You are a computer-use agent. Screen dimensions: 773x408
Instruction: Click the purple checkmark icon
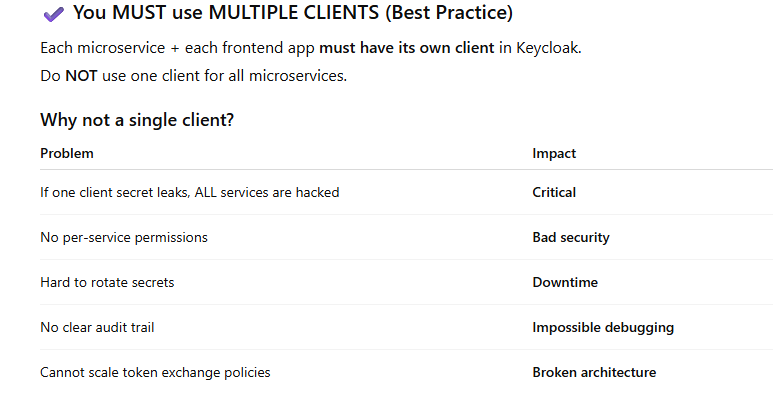pos(54,15)
